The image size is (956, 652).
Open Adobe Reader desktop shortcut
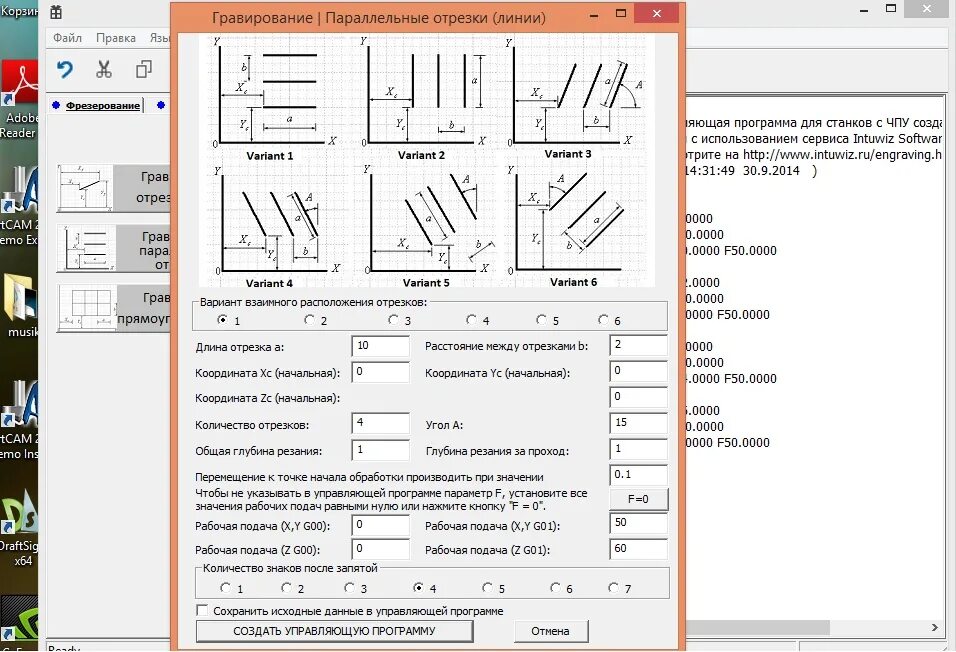click(x=18, y=100)
